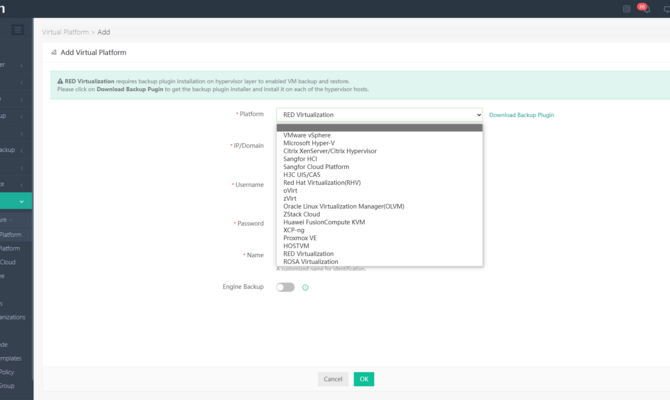Select the blank top dropdown entry
The image size is (670, 400).
tap(379, 127)
